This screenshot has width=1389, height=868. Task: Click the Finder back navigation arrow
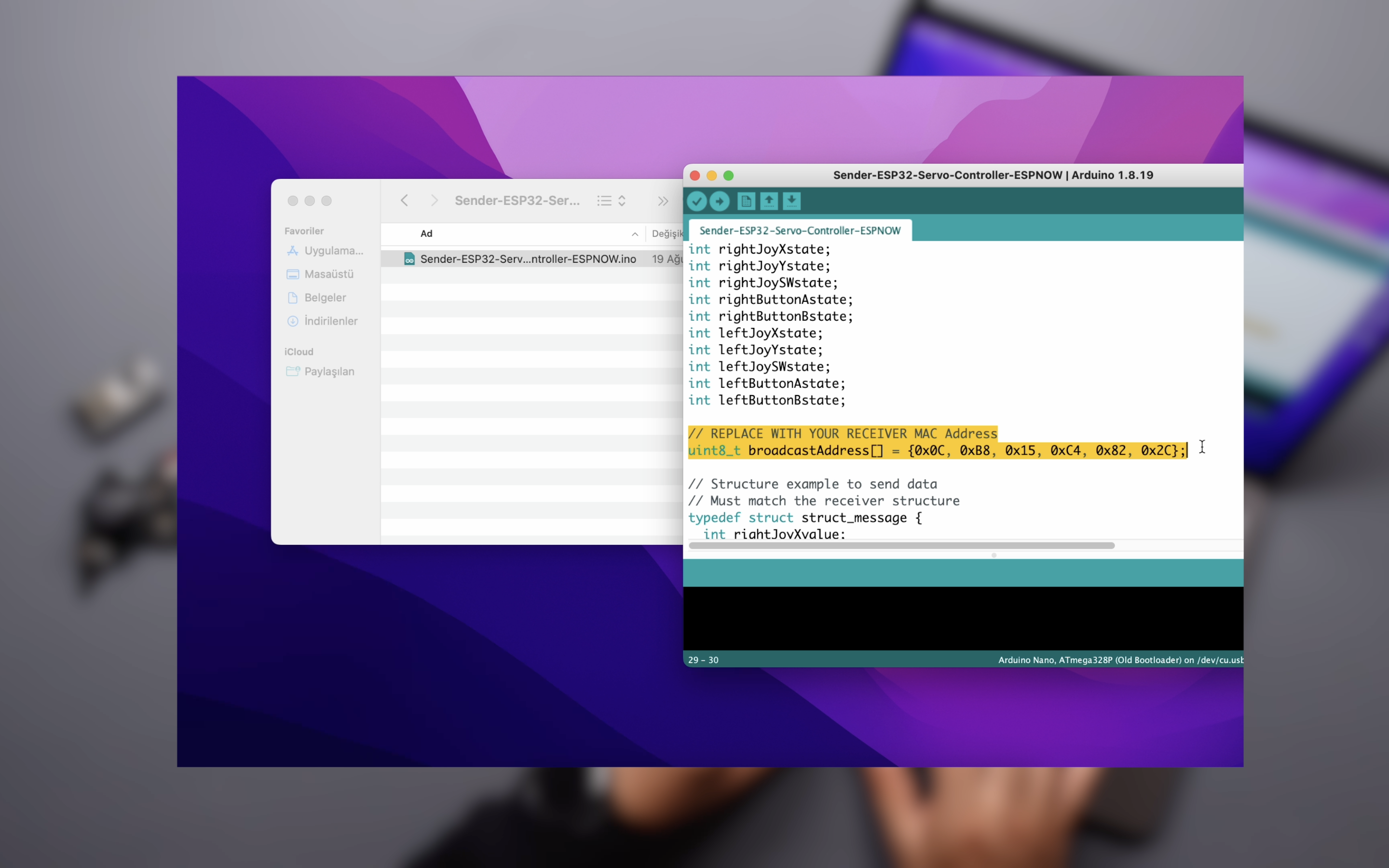pyautogui.click(x=404, y=200)
